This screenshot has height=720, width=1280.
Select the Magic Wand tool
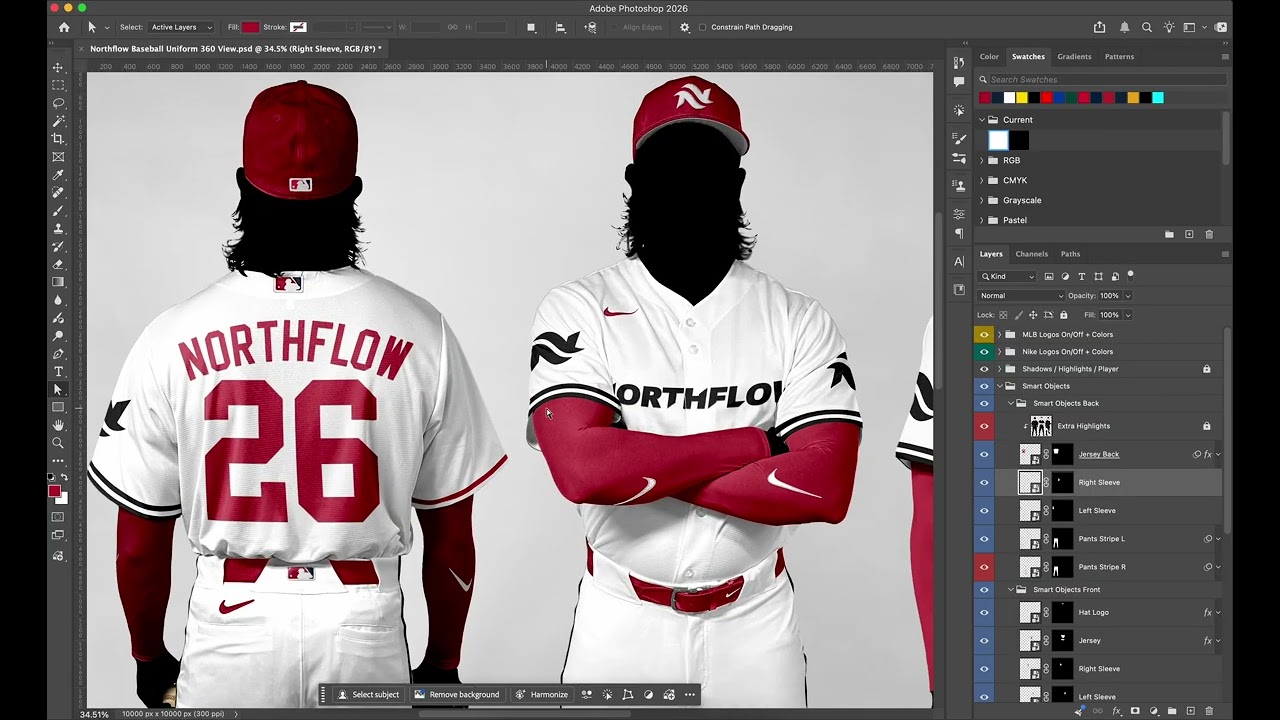coord(58,121)
